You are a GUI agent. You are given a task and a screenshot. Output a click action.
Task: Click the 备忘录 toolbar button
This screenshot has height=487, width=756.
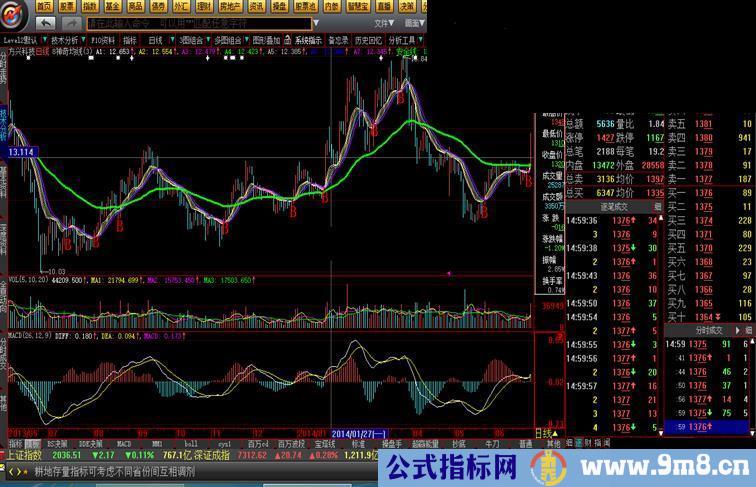(x=338, y=41)
